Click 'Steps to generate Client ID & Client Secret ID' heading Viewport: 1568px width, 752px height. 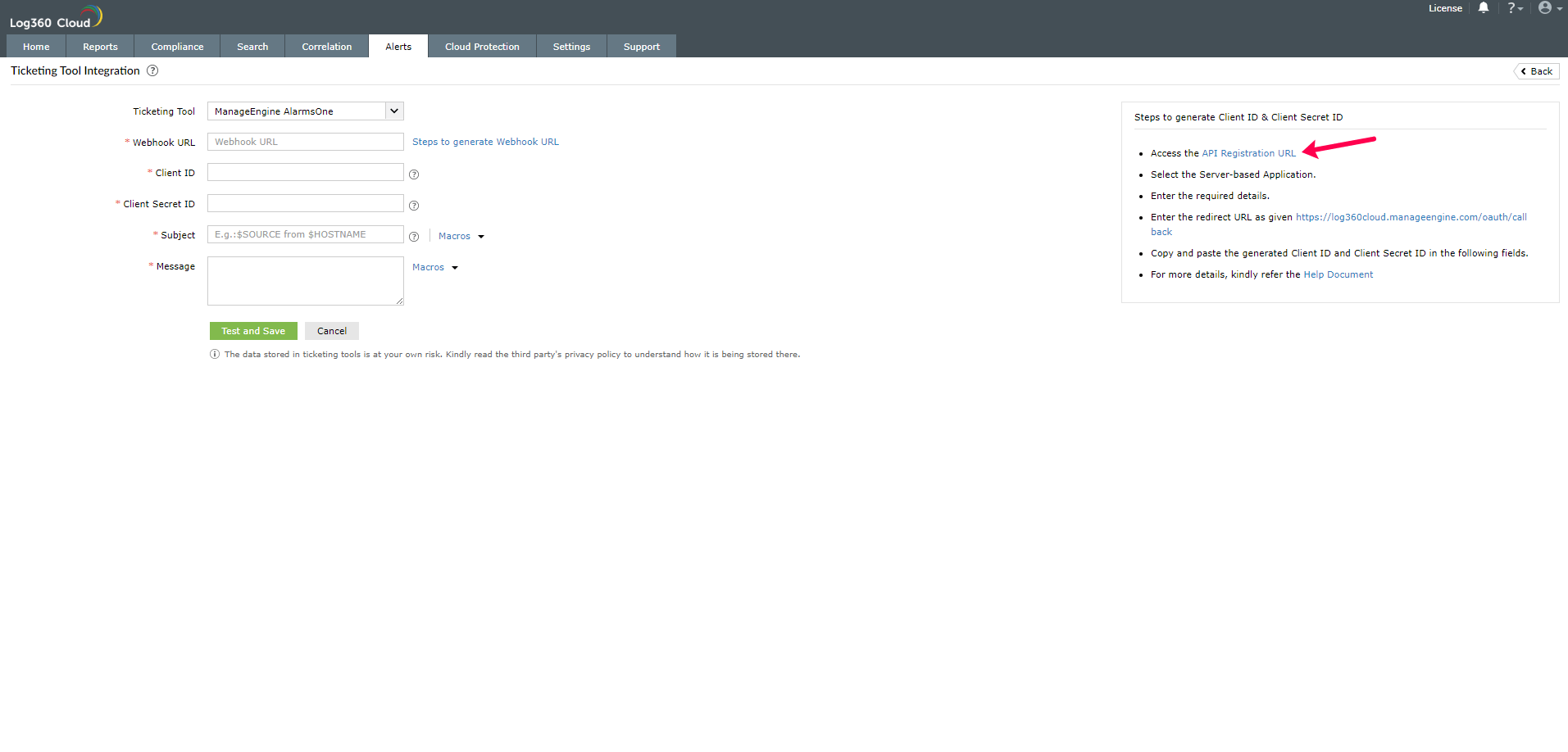tap(1238, 117)
